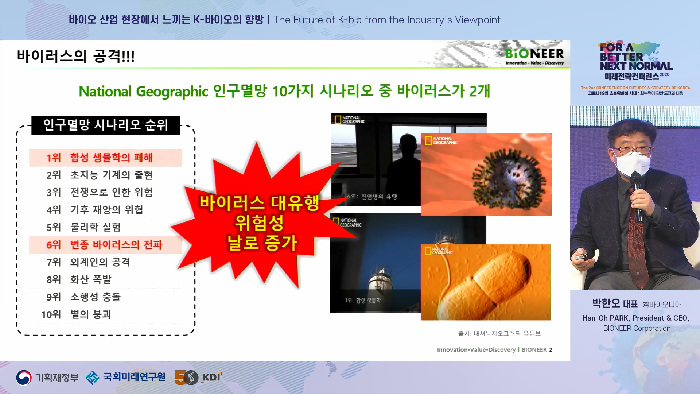Select row 10위 별의 붕괴

pyautogui.click(x=105, y=314)
